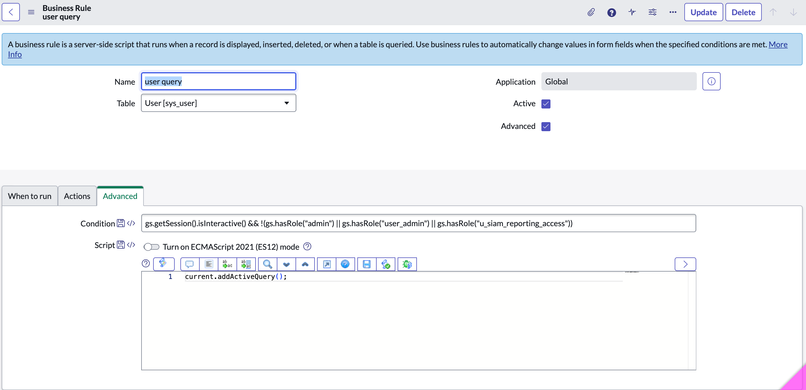The width and height of the screenshot is (806, 390).
Task: Switch to the Actions tab
Action: tap(77, 196)
